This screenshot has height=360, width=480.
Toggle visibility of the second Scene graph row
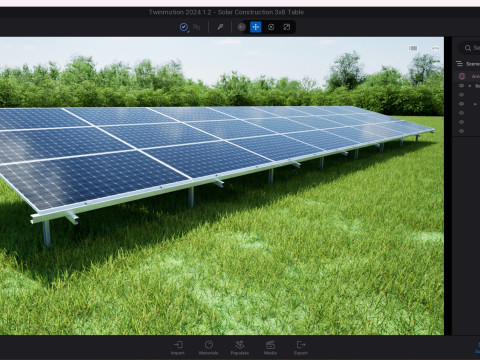tap(461, 95)
